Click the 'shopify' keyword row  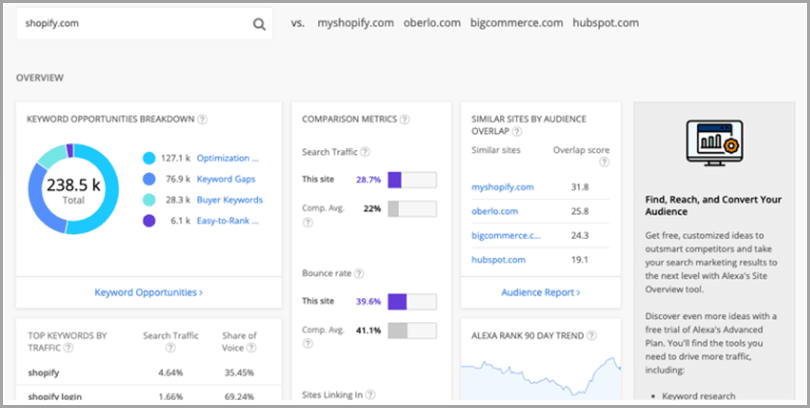[149, 372]
